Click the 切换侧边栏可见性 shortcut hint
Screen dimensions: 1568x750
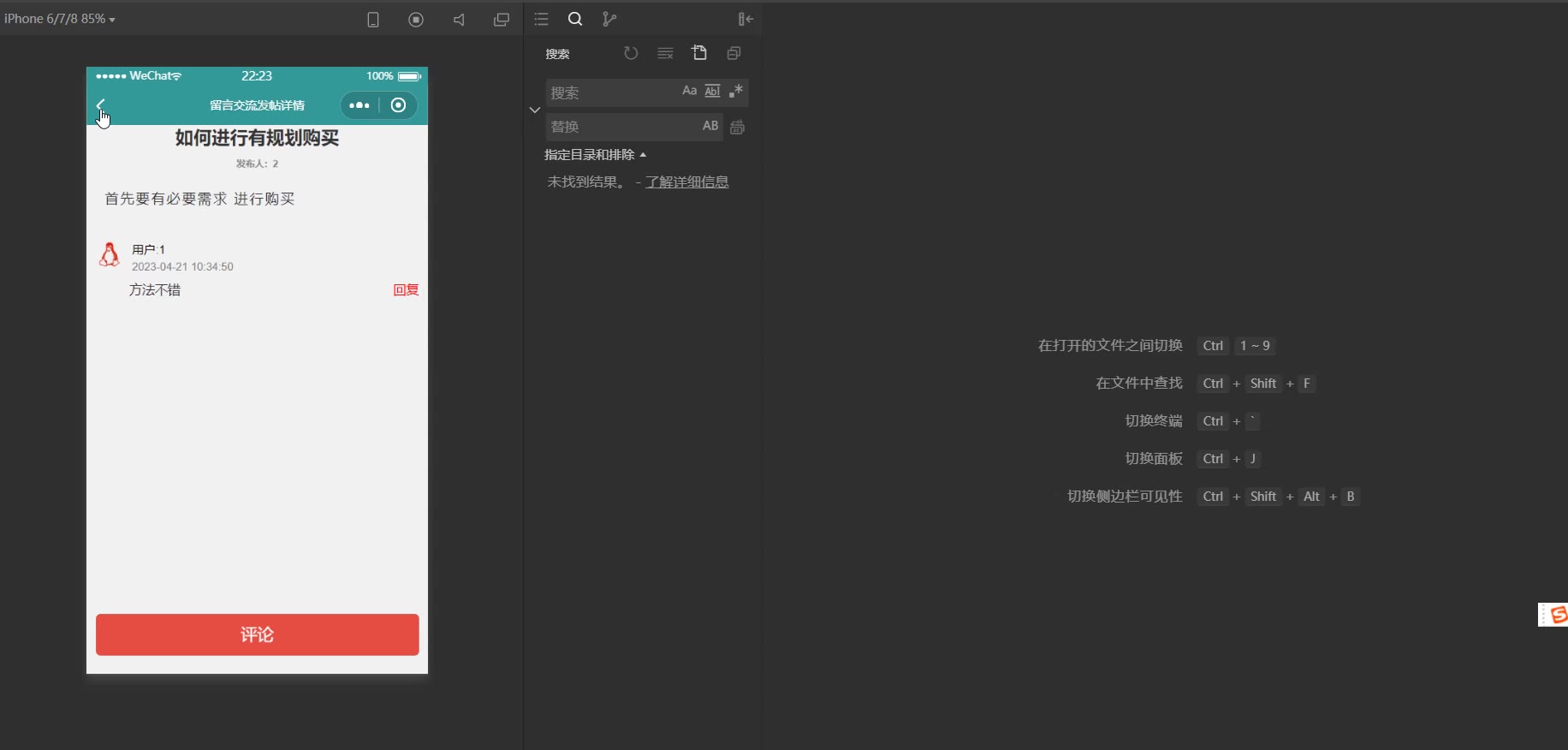pos(1125,497)
